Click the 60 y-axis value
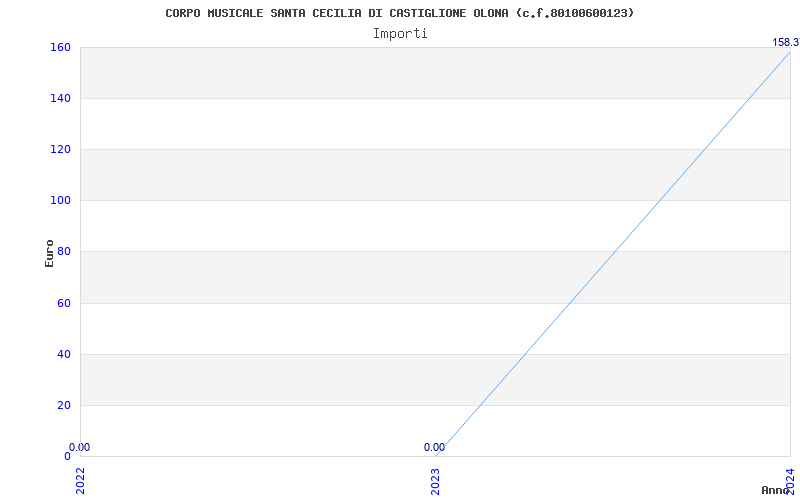 click(63, 304)
